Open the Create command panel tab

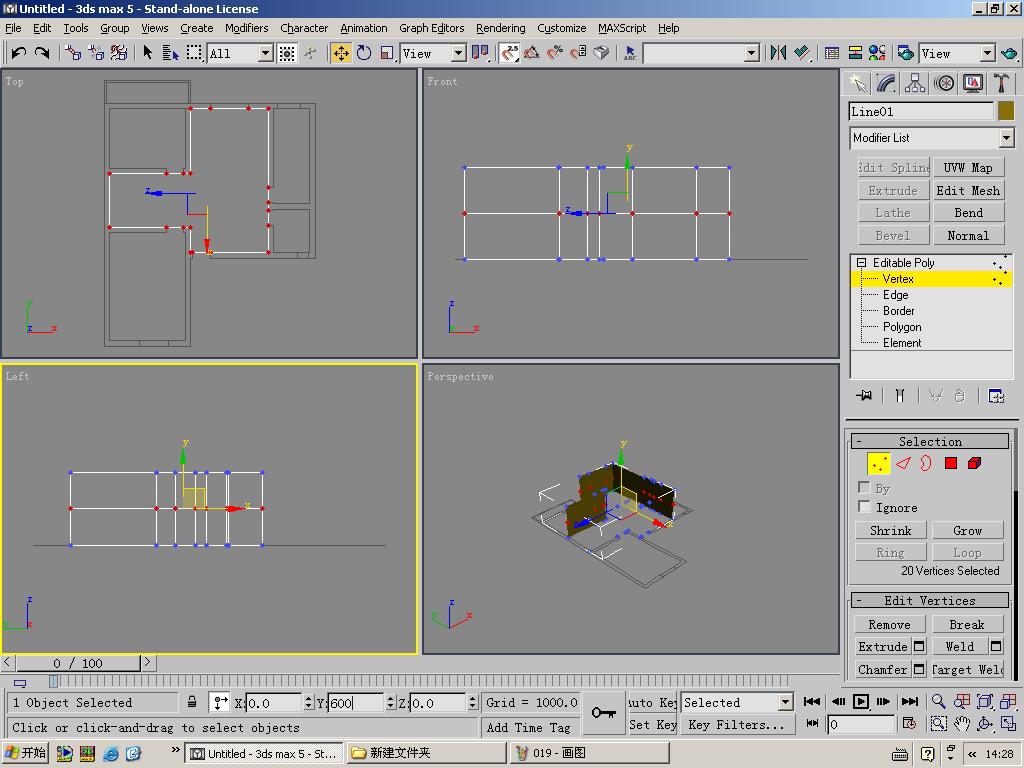(x=857, y=83)
